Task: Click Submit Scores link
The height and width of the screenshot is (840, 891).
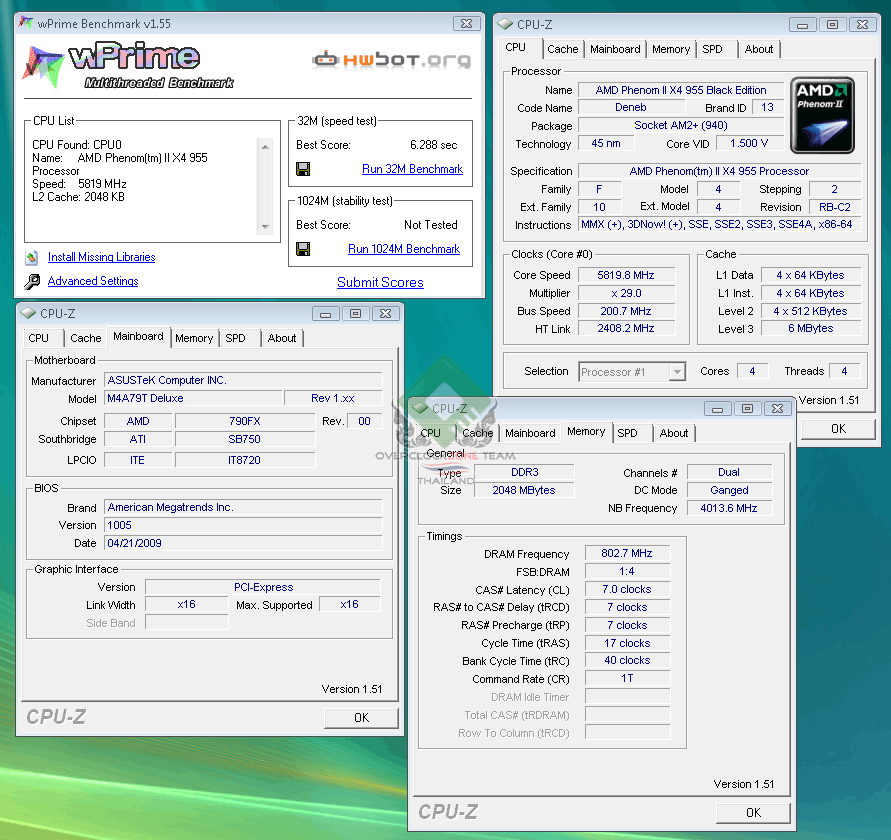Action: click(380, 282)
